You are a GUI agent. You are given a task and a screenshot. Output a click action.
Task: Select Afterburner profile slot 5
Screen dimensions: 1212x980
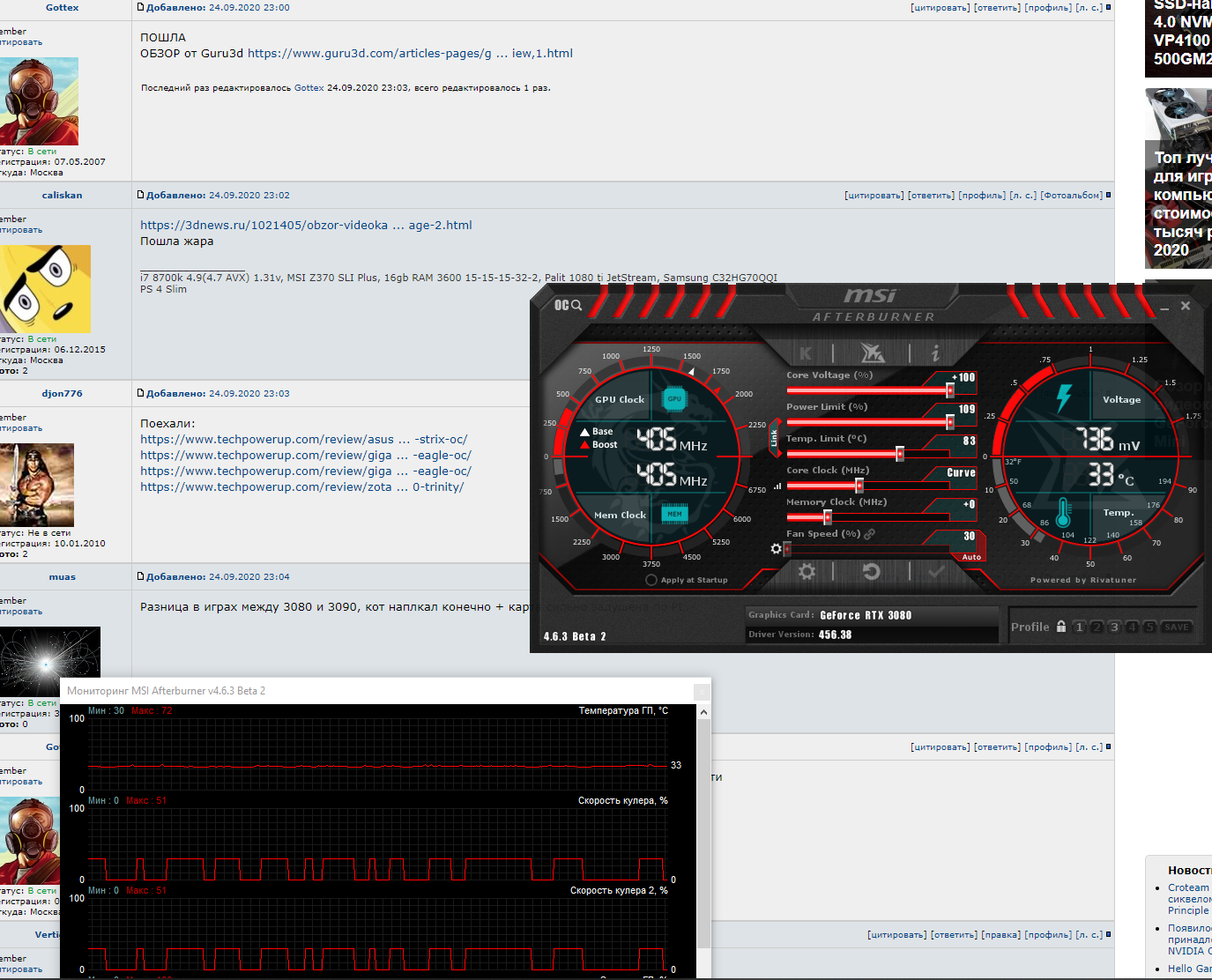[1149, 627]
